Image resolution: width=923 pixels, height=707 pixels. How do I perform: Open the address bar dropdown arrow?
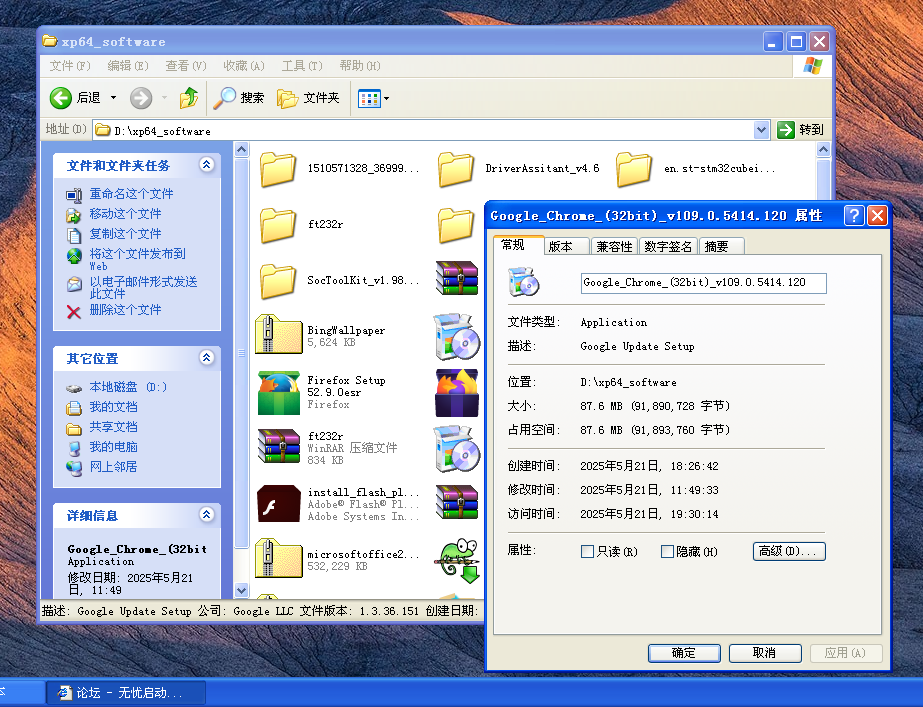(x=761, y=130)
